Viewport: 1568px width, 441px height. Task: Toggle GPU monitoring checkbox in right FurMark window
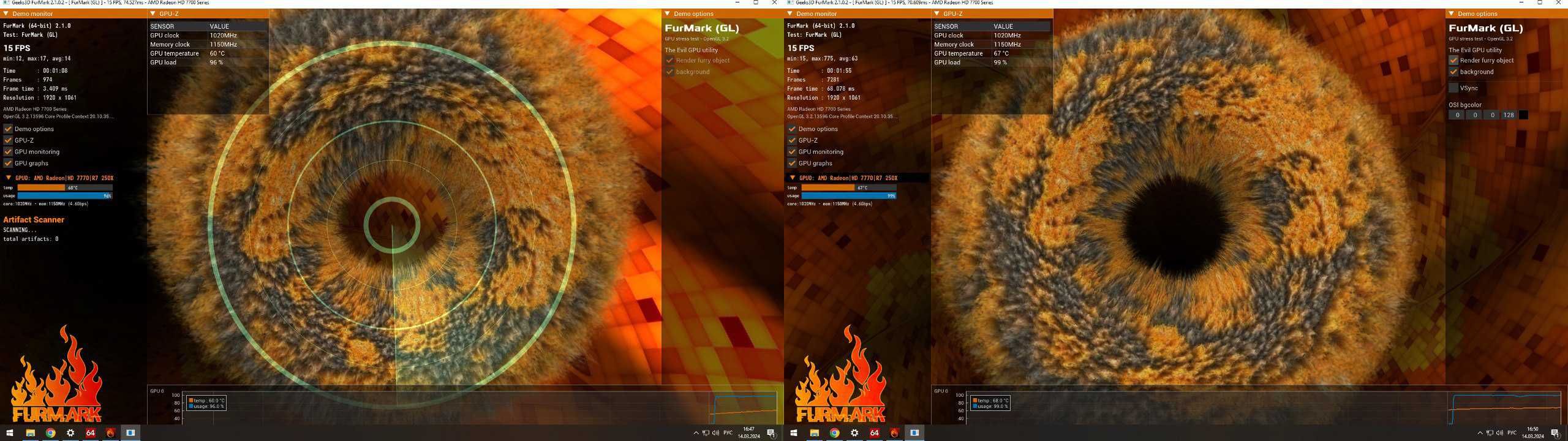(x=792, y=152)
